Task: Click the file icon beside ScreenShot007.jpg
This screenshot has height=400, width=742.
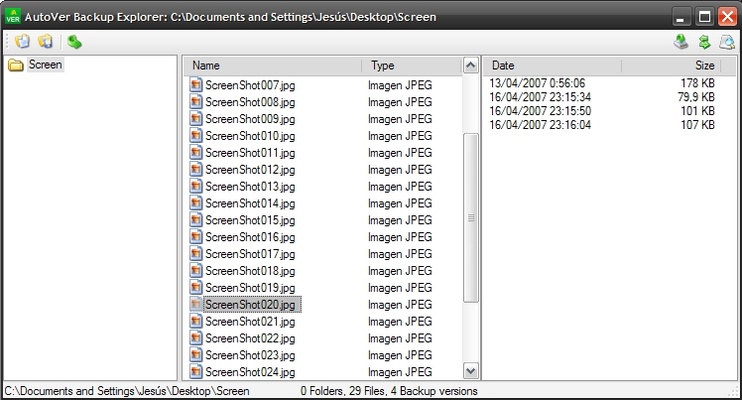Action: 196,85
